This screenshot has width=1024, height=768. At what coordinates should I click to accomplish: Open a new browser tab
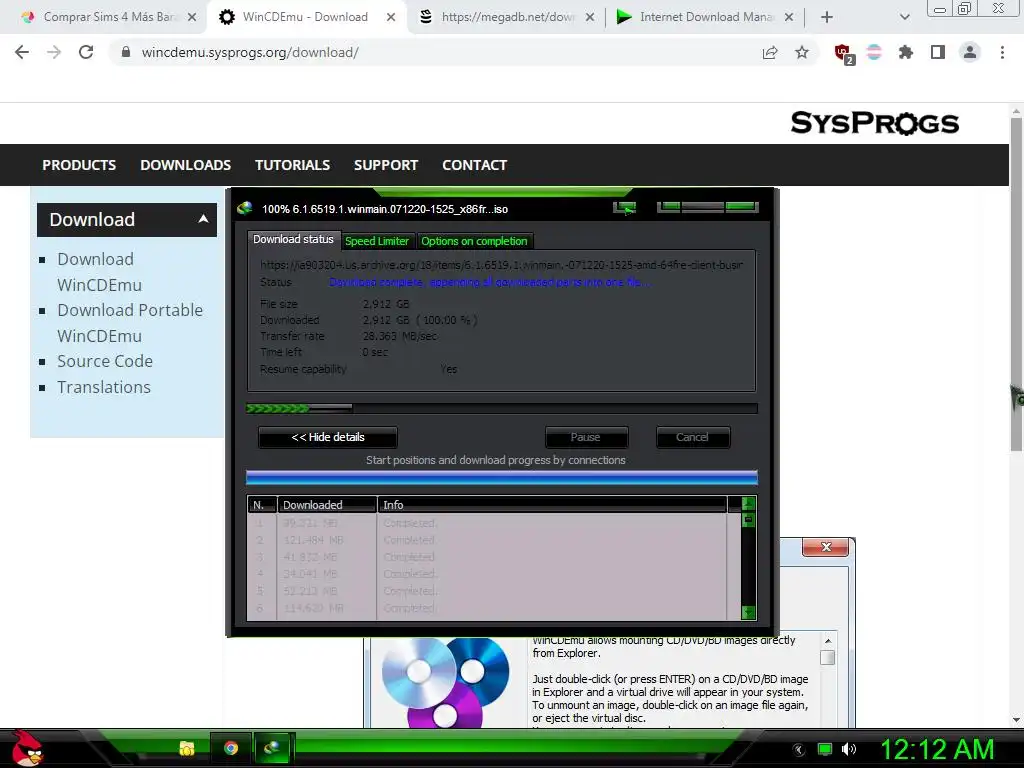coord(827,17)
